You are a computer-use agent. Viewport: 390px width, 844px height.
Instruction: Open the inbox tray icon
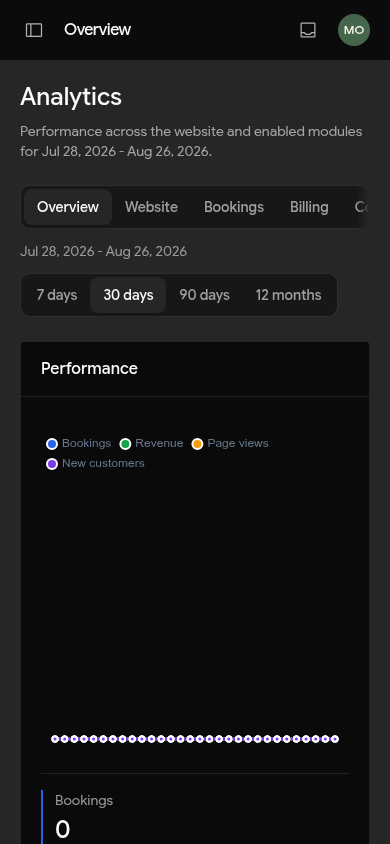[x=308, y=30]
